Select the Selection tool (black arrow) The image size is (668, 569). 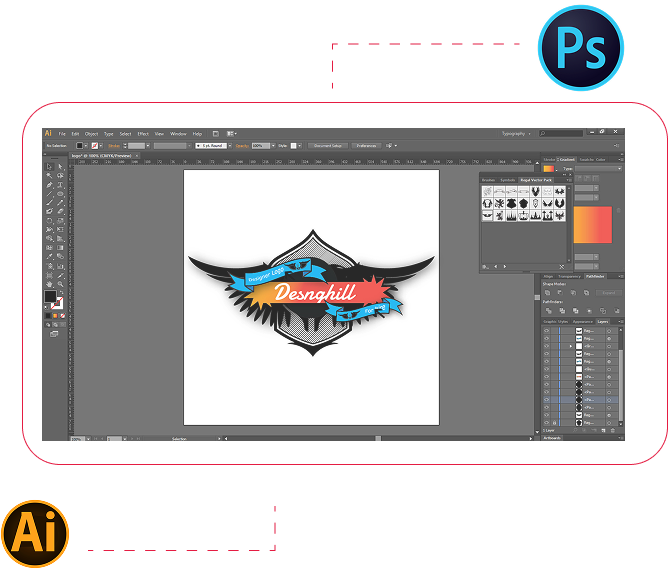pyautogui.click(x=50, y=167)
